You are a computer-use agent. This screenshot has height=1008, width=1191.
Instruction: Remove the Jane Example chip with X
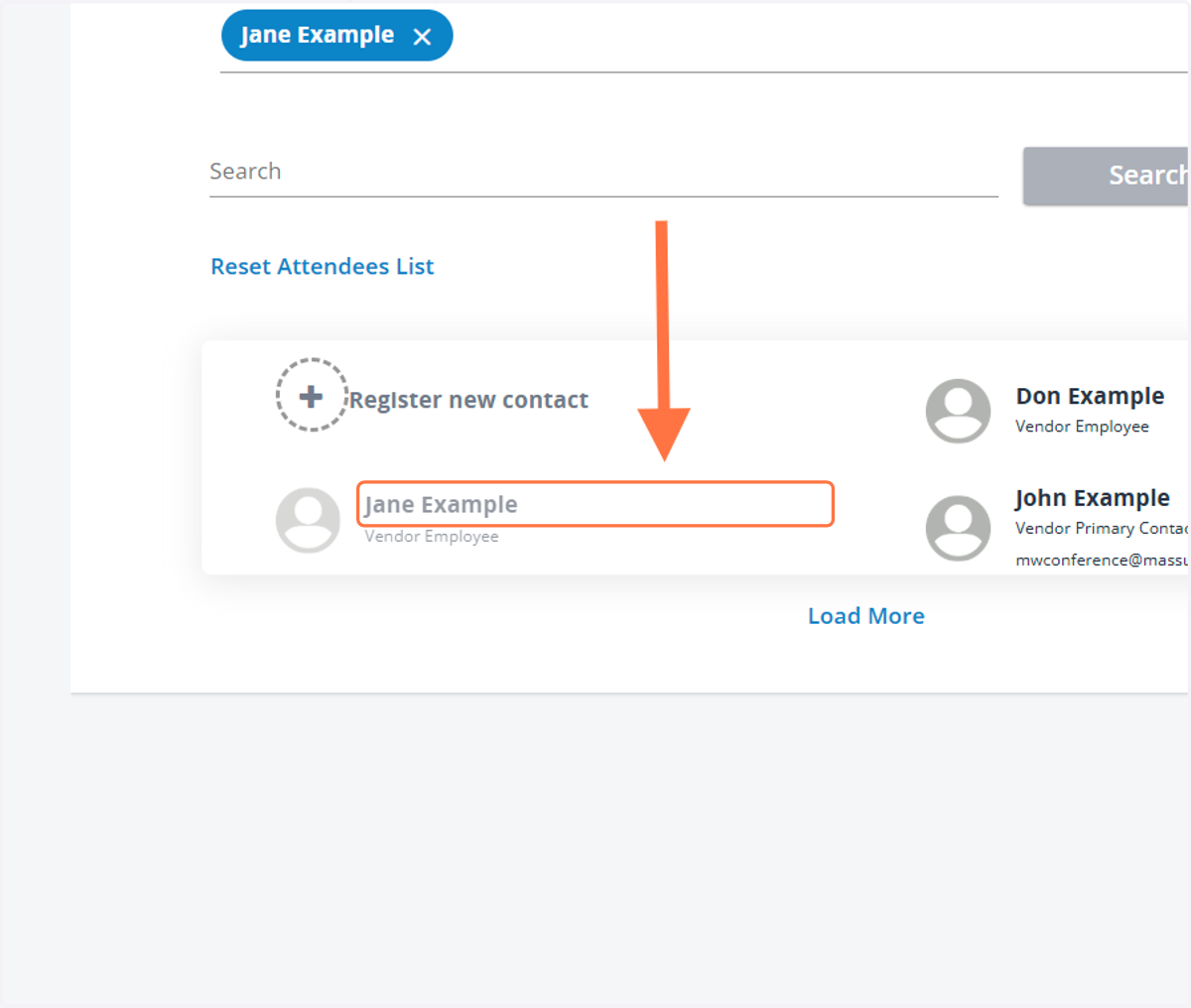pyautogui.click(x=422, y=37)
